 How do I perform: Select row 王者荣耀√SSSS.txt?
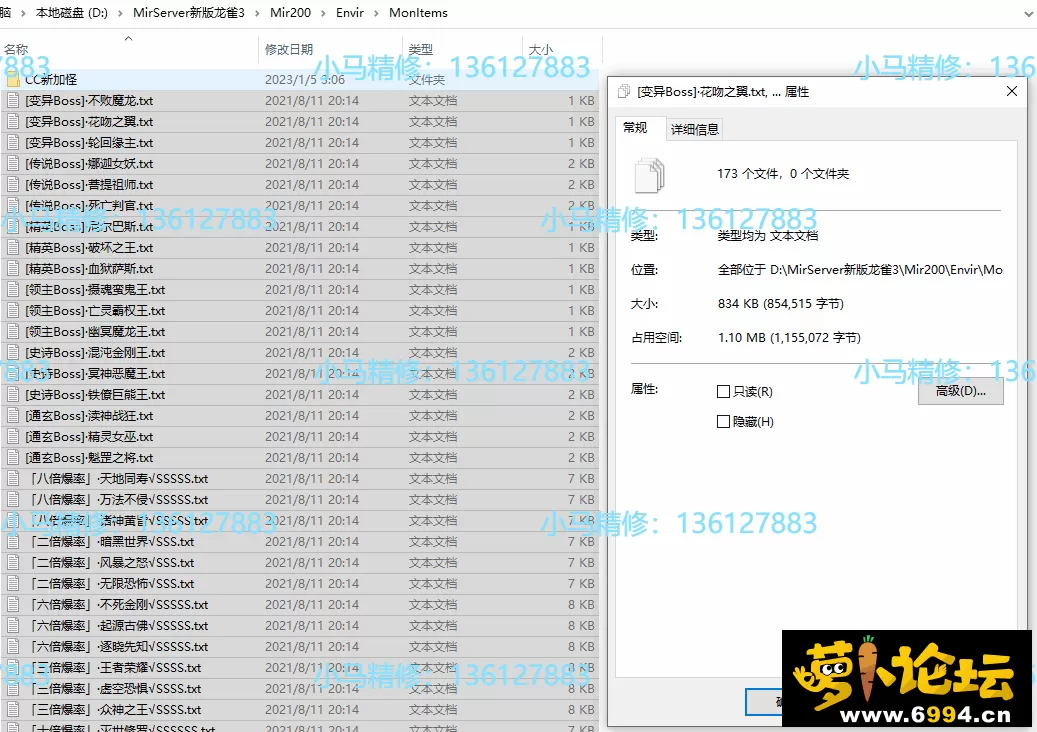pyautogui.click(x=300, y=668)
